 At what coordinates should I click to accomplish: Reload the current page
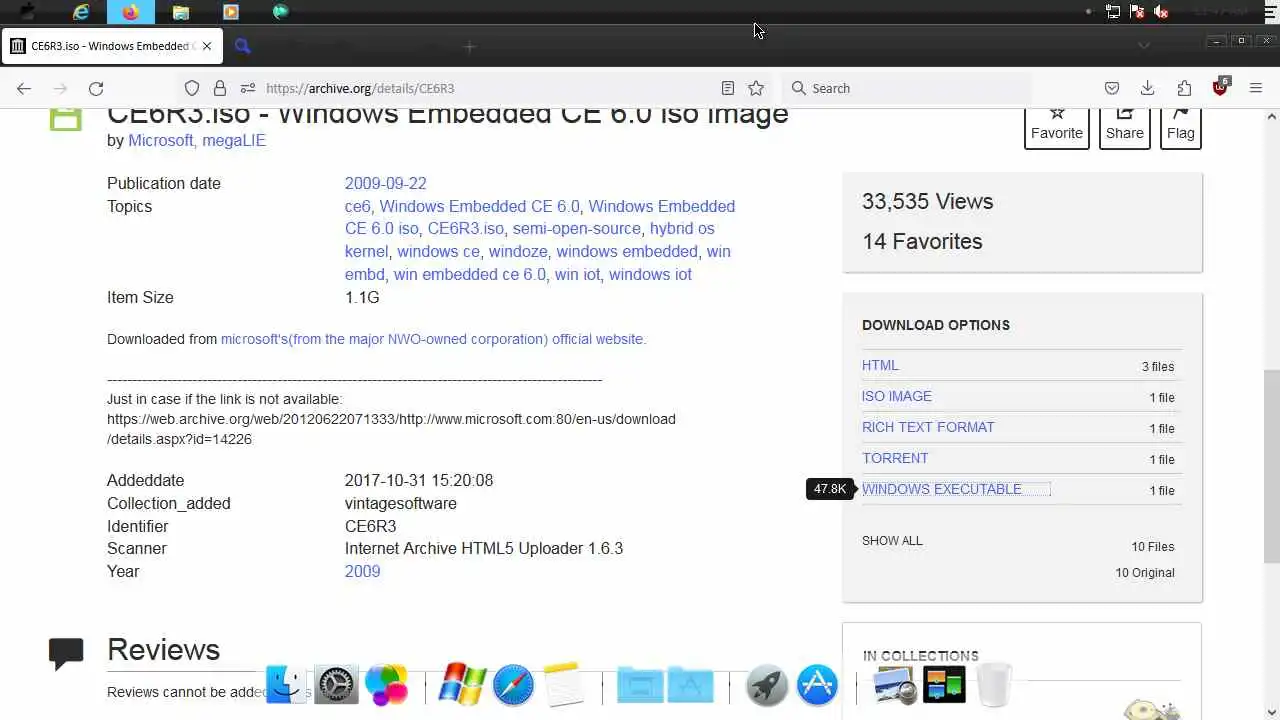(x=96, y=88)
